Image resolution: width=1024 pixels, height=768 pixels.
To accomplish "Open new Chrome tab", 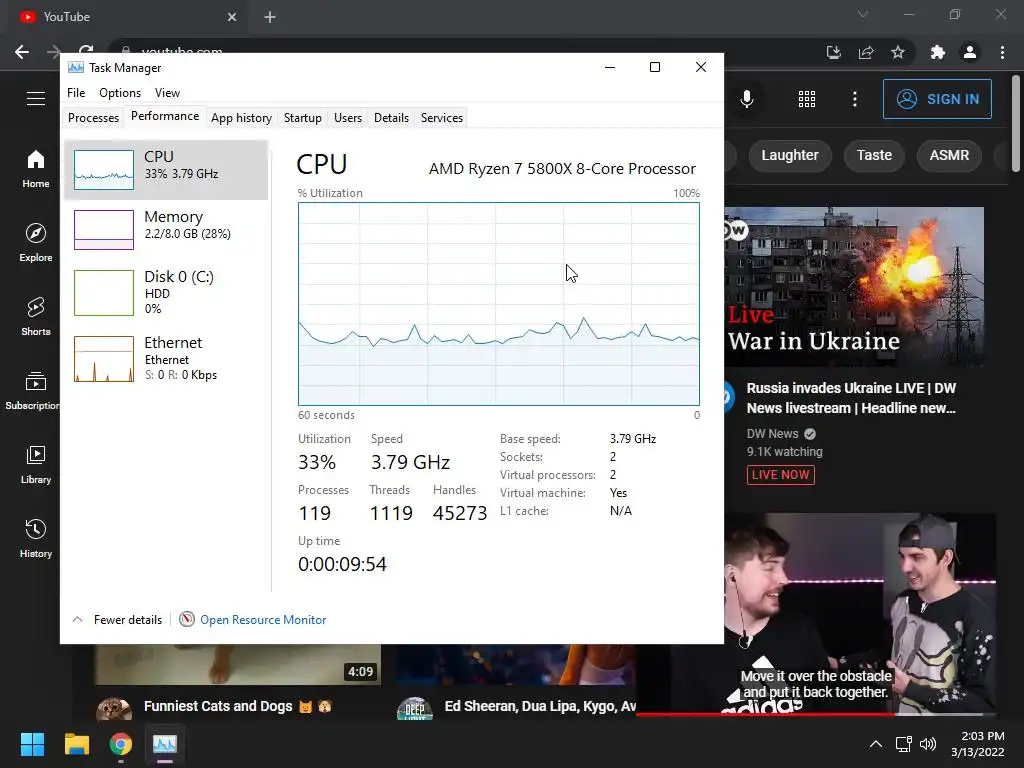I will [270, 17].
